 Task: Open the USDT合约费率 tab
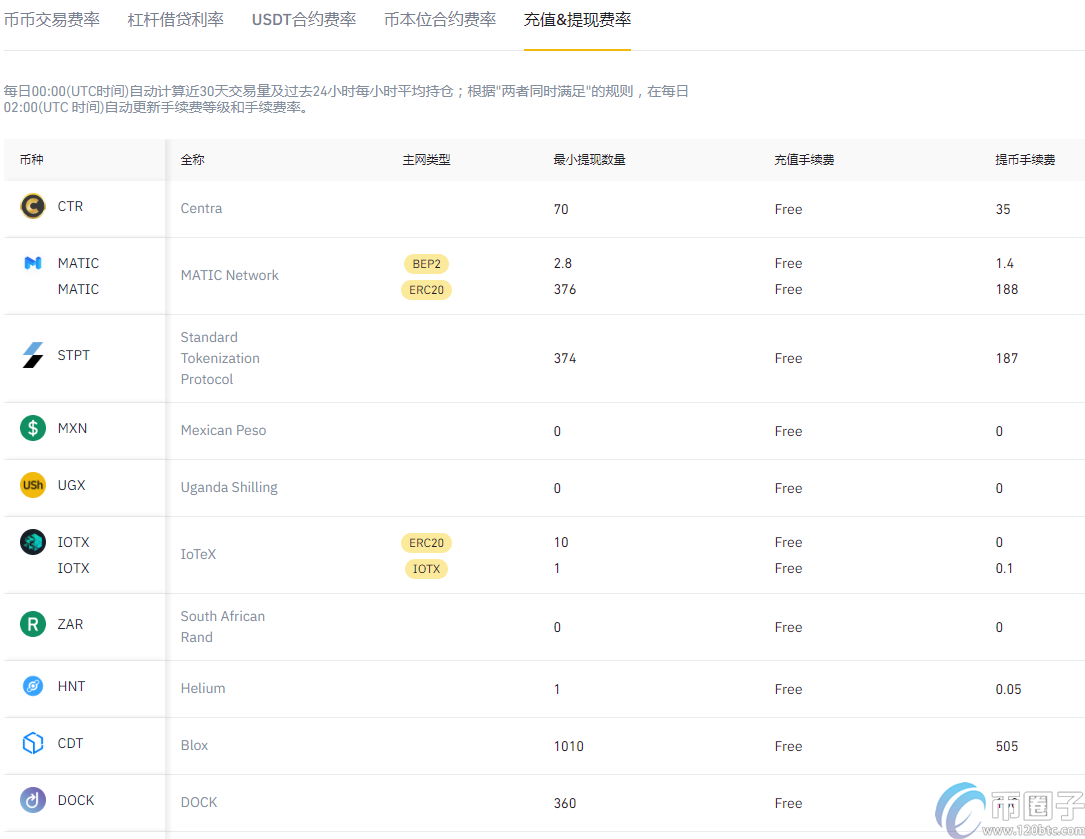click(x=304, y=19)
